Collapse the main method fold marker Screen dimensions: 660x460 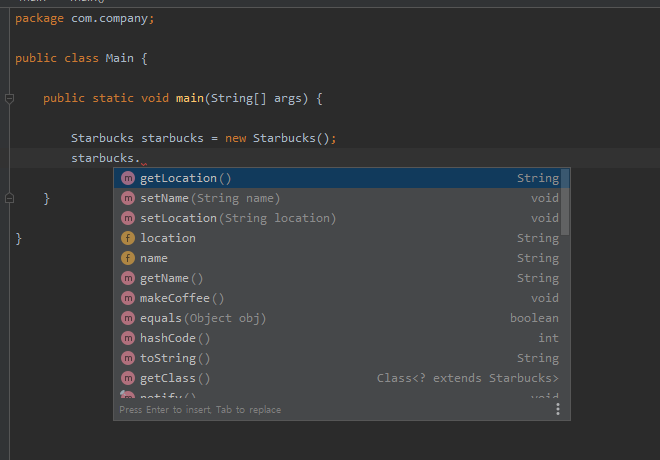(x=9, y=99)
